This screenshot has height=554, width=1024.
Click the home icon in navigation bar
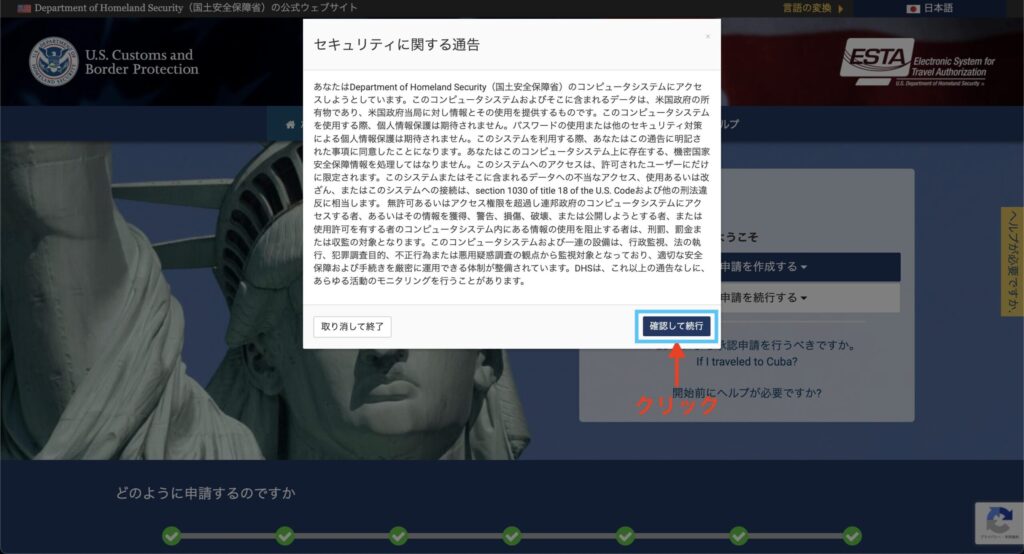[291, 124]
